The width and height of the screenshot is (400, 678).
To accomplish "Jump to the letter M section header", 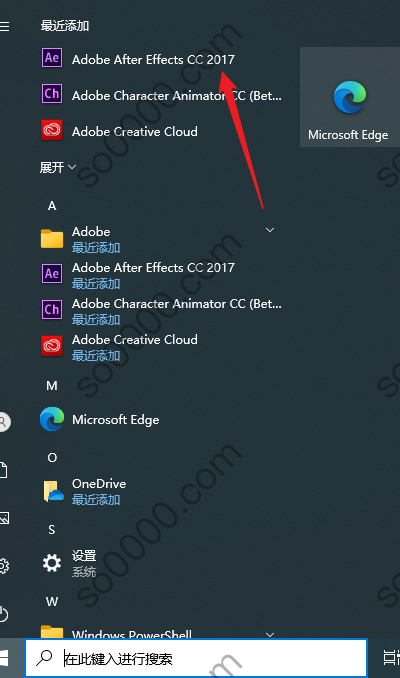I will (x=52, y=386).
